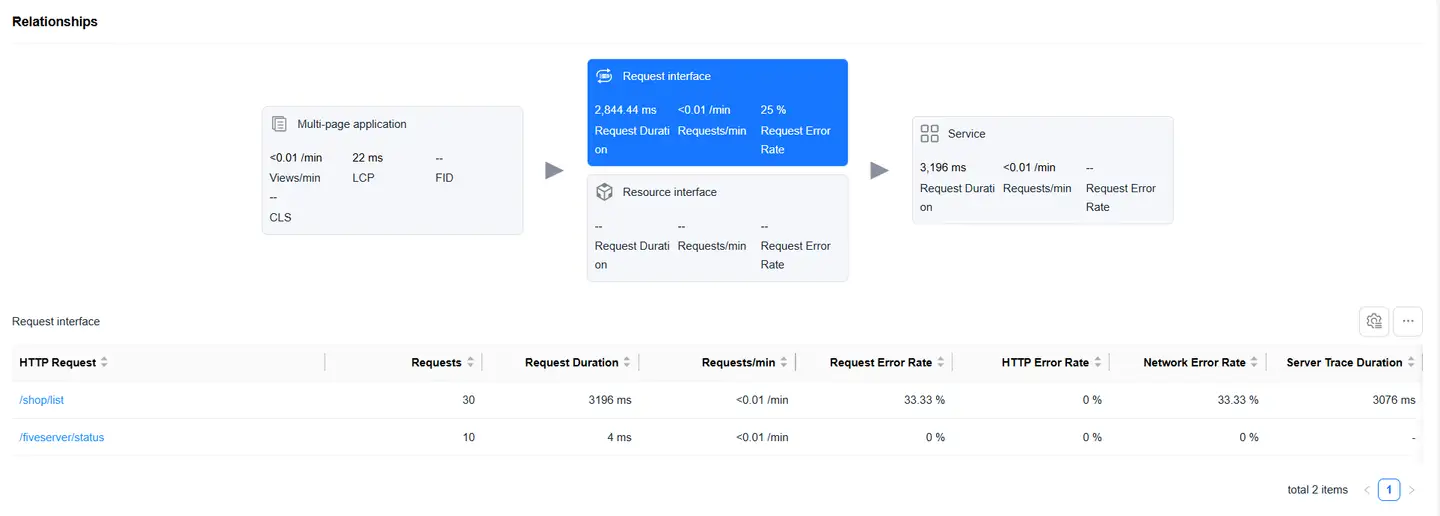This screenshot has height=516, width=1440.
Task: Click the Resource interface cube icon
Action: click(x=604, y=192)
